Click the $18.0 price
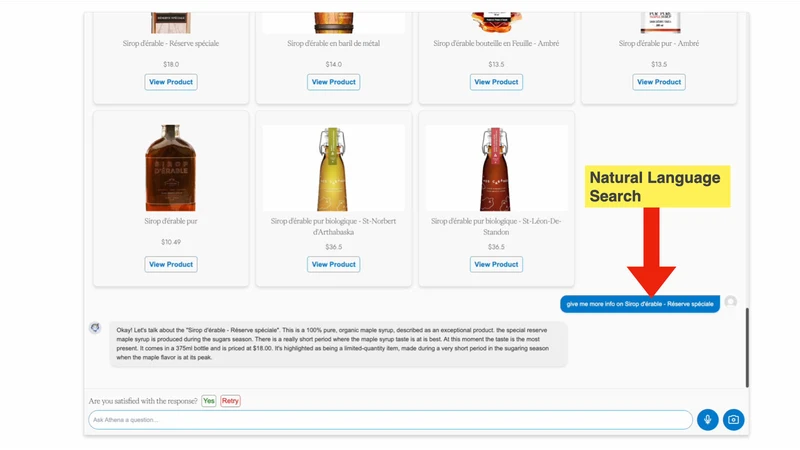The image size is (800, 450). (171, 64)
